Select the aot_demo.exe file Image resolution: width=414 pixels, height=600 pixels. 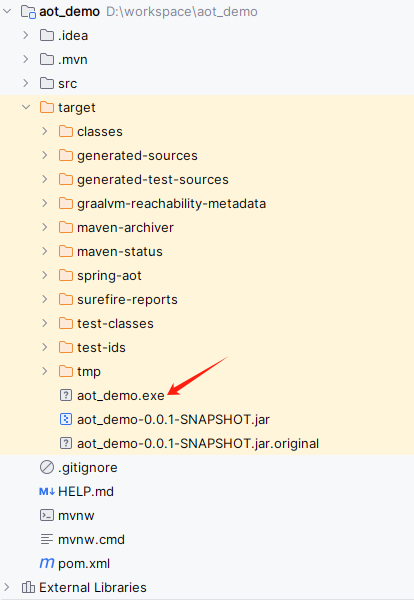[121, 395]
